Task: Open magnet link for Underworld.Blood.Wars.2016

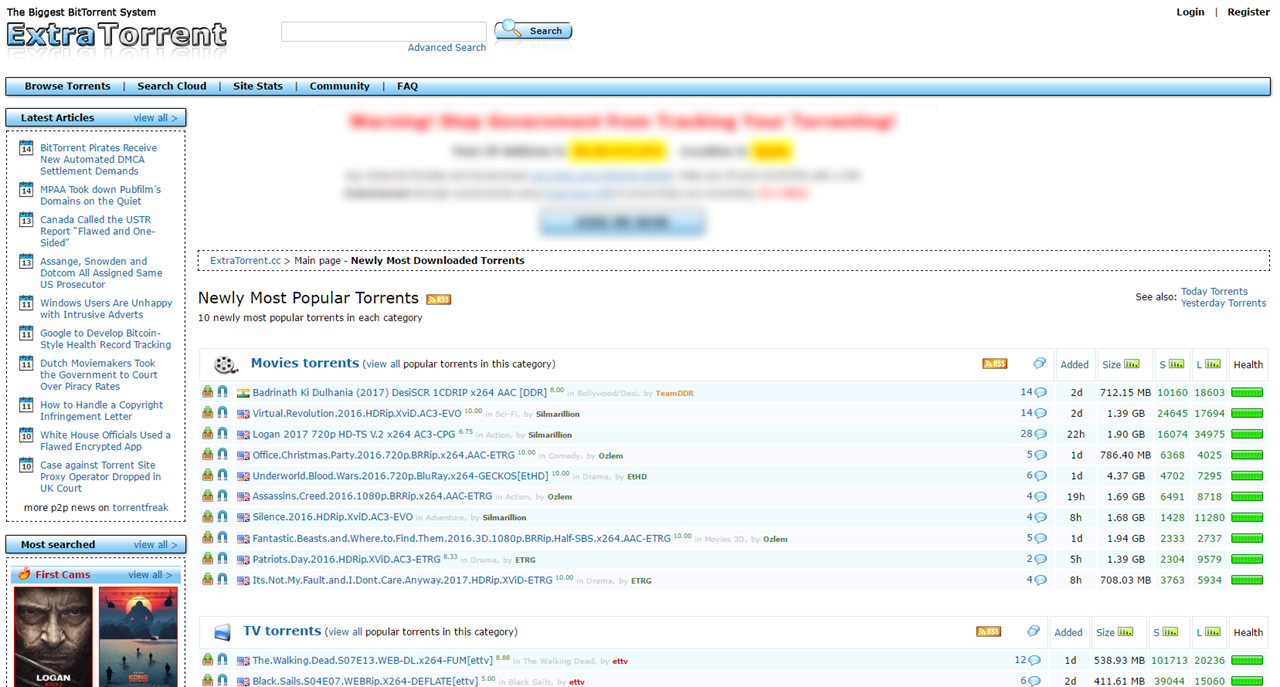Action: (x=222, y=476)
